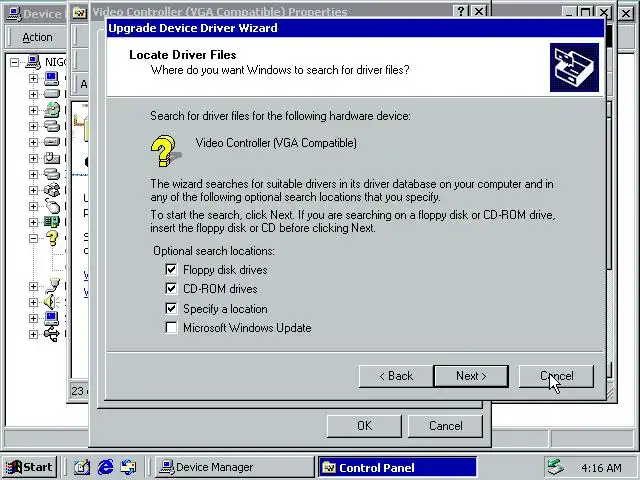Click the Next button in wizard
The height and width of the screenshot is (480, 640).
point(471,376)
